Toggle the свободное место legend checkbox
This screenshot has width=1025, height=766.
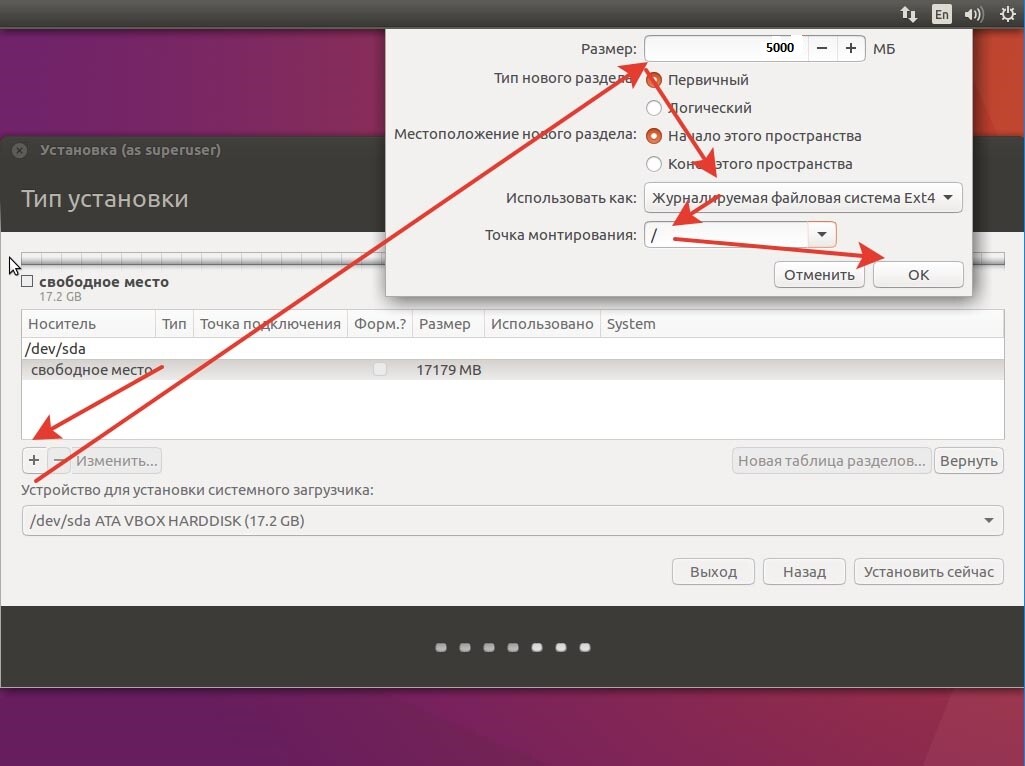(27, 282)
